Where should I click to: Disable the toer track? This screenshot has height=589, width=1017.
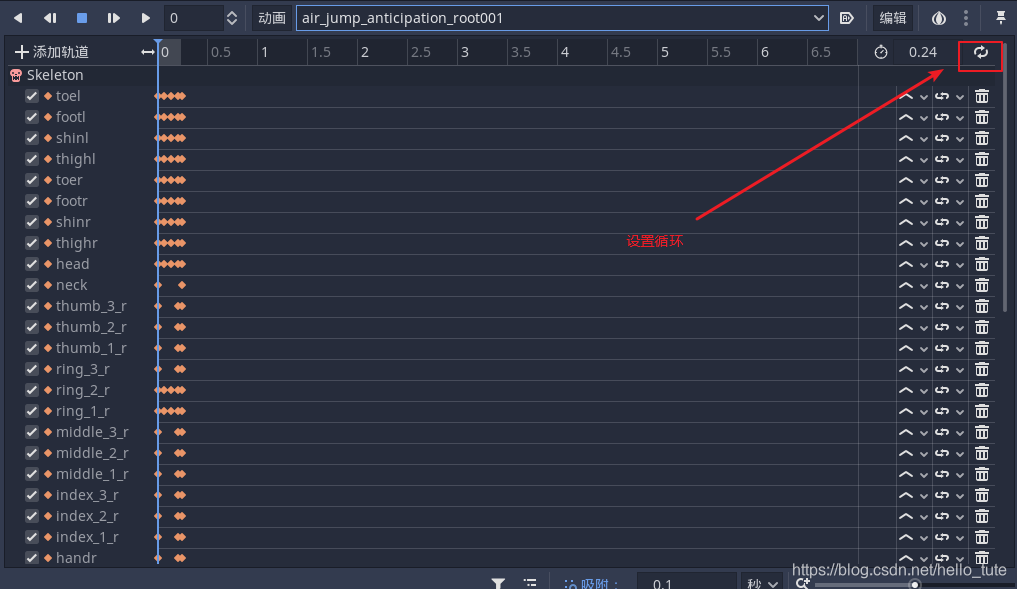pyautogui.click(x=32, y=180)
